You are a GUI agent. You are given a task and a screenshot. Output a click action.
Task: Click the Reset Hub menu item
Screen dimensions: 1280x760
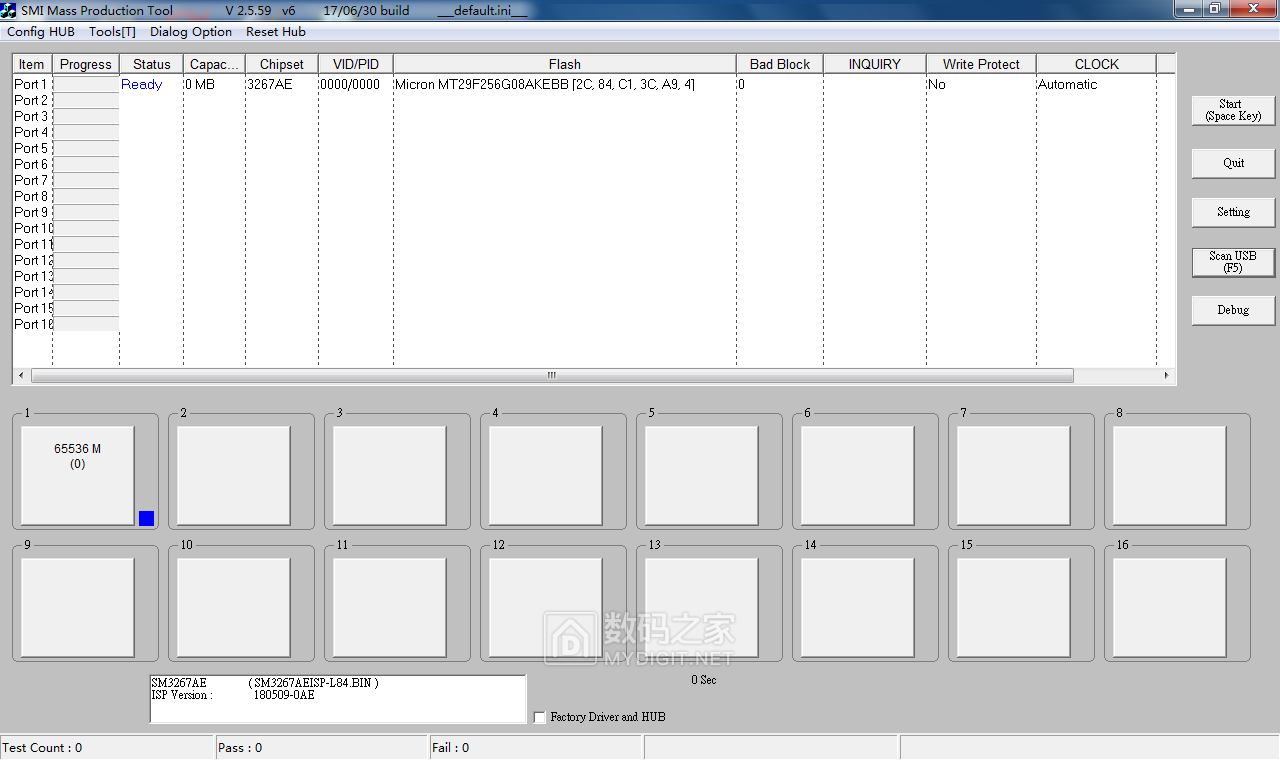tap(276, 32)
